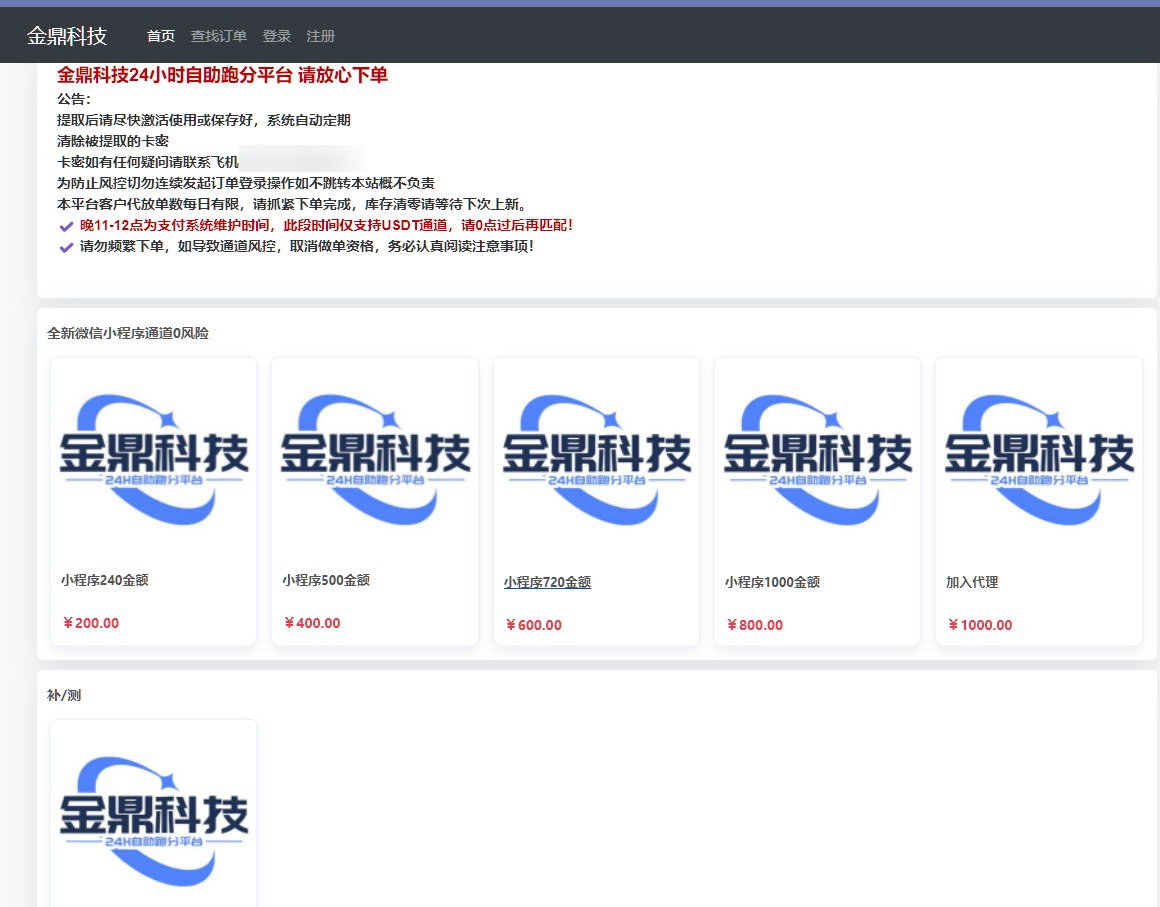Screen dimensions: 1160x907
Task: Open the 注册 page from navbar
Action: (320, 36)
